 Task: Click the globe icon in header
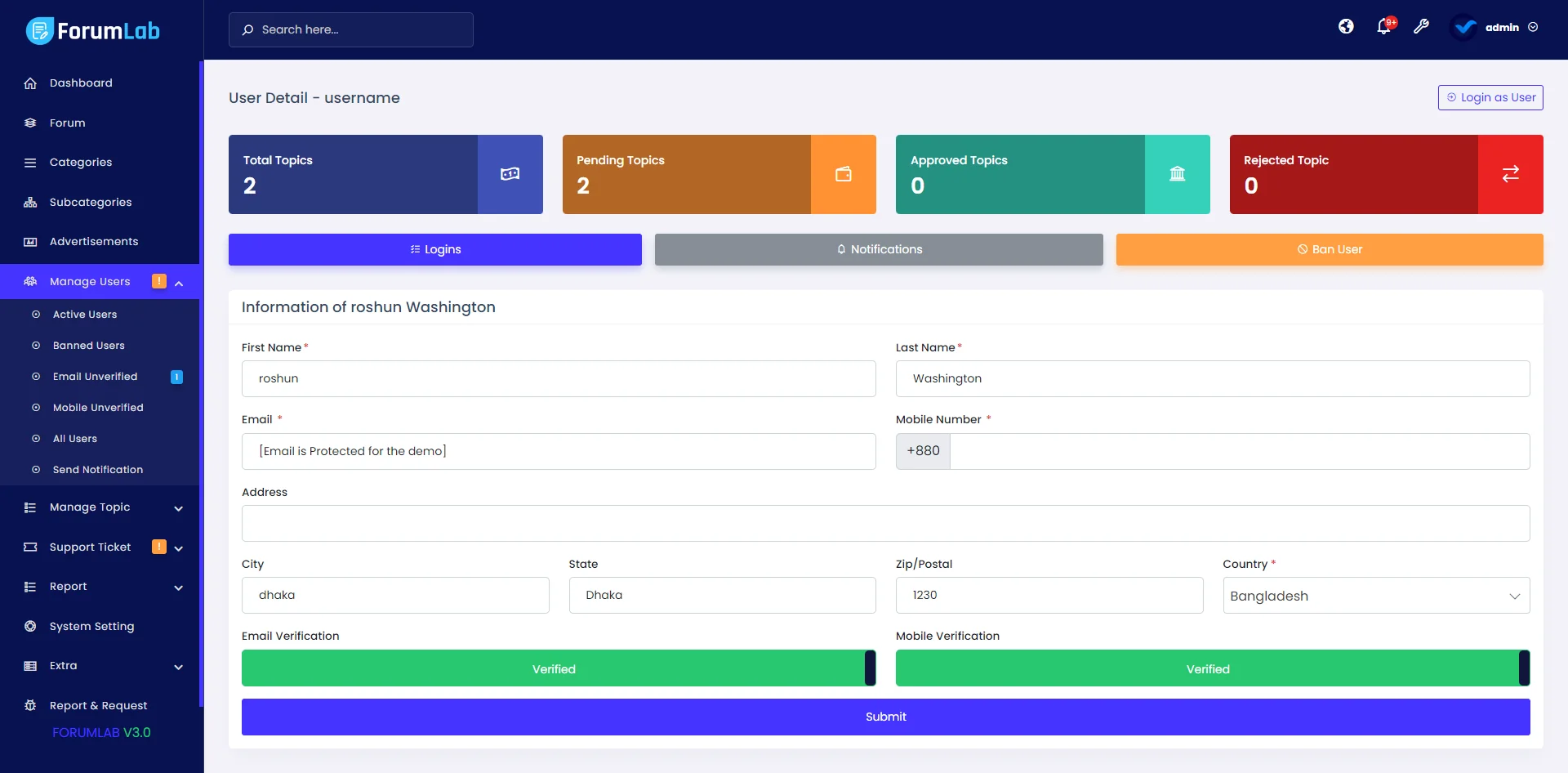pos(1346,27)
